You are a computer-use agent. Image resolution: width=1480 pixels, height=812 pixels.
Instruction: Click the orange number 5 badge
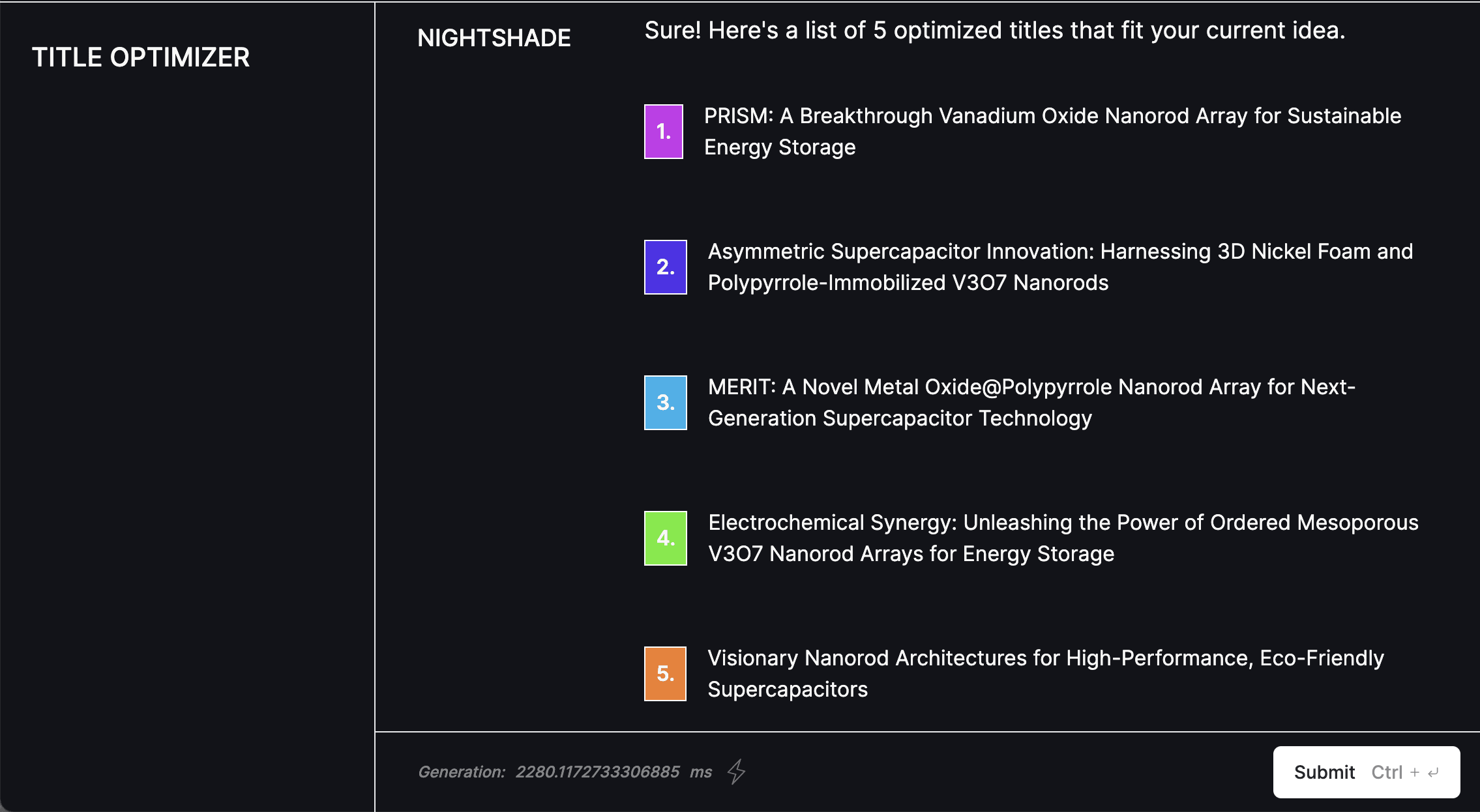tap(665, 674)
